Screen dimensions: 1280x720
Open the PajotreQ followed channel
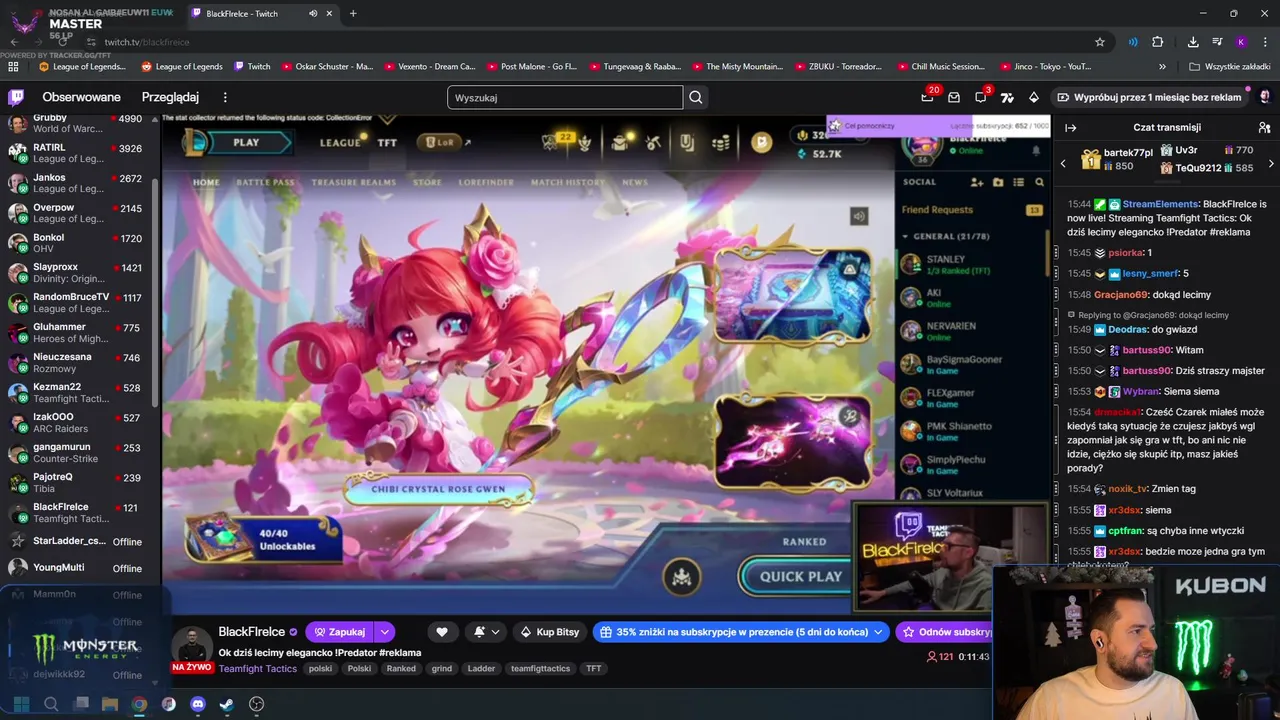pyautogui.click(x=78, y=482)
